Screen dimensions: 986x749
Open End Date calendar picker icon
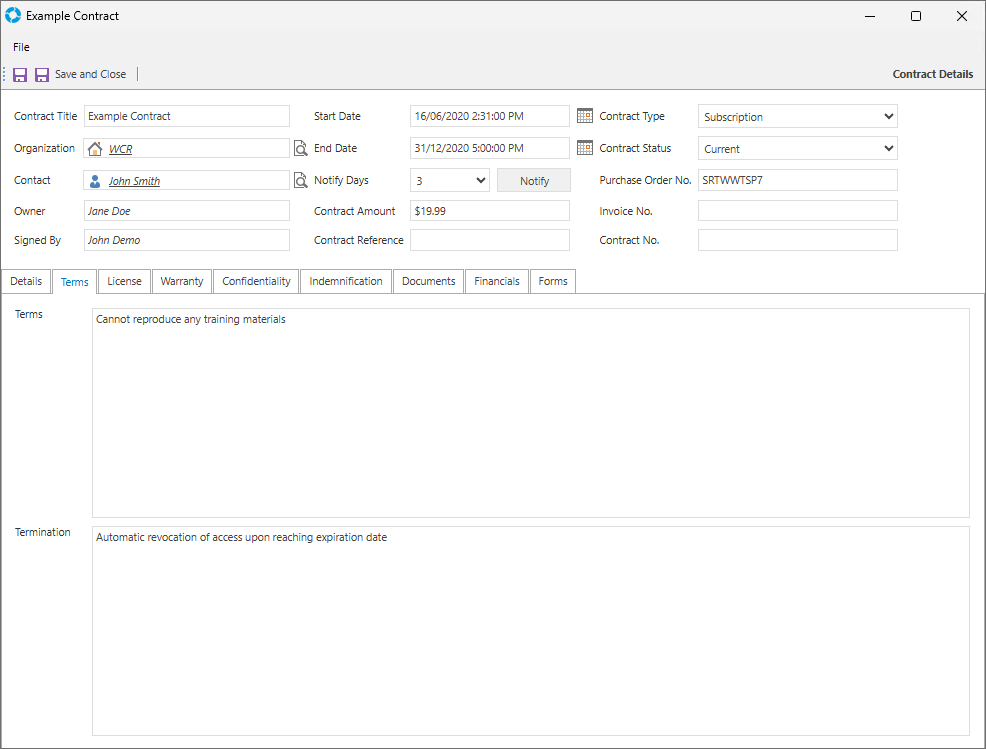point(585,148)
